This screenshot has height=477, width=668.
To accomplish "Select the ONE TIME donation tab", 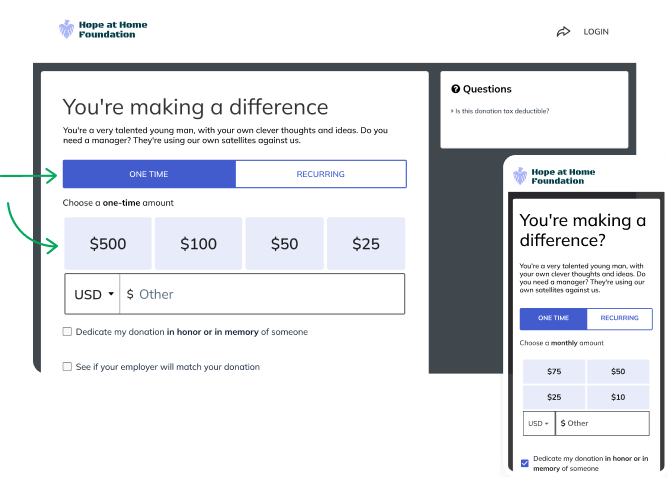I will [x=149, y=174].
